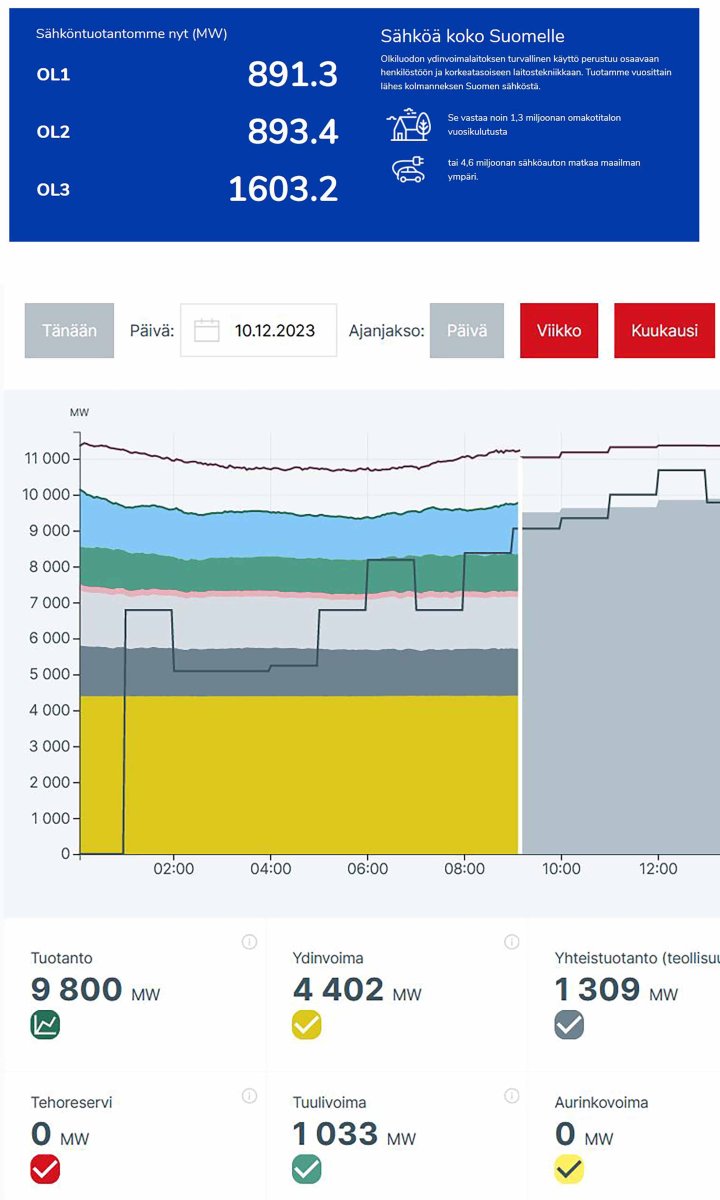
Task: Open info icon on Ydinvoima card
Action: coord(511,942)
